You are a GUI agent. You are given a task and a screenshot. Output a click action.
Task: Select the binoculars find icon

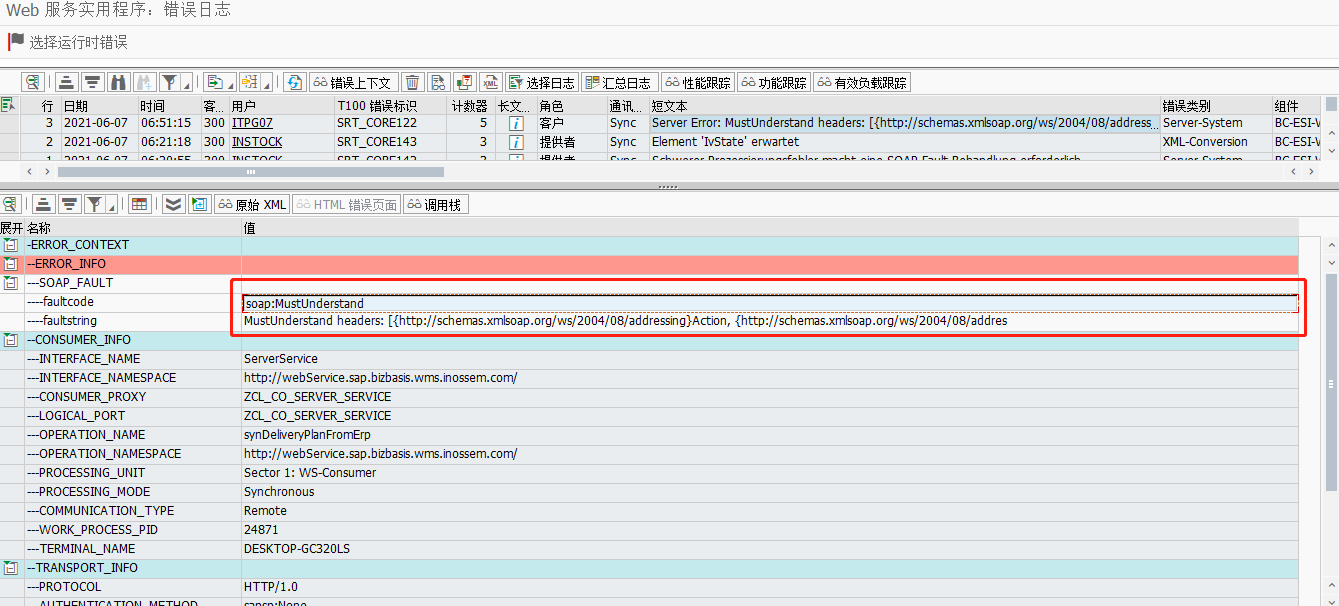point(118,82)
